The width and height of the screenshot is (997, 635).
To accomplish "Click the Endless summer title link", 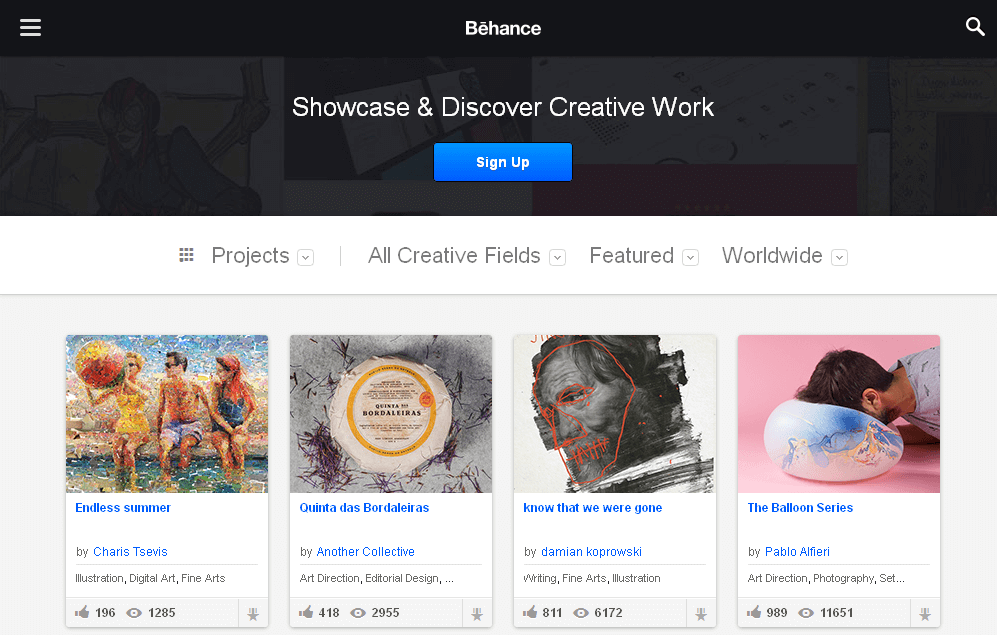I will [123, 508].
